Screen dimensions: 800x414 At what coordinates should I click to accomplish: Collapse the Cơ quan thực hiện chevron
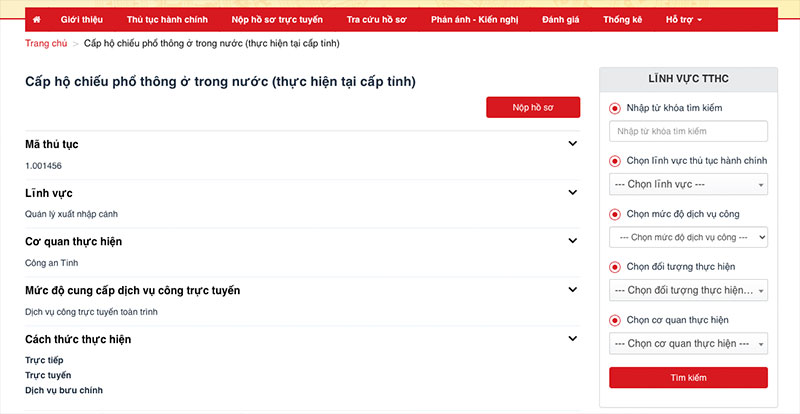coord(572,241)
